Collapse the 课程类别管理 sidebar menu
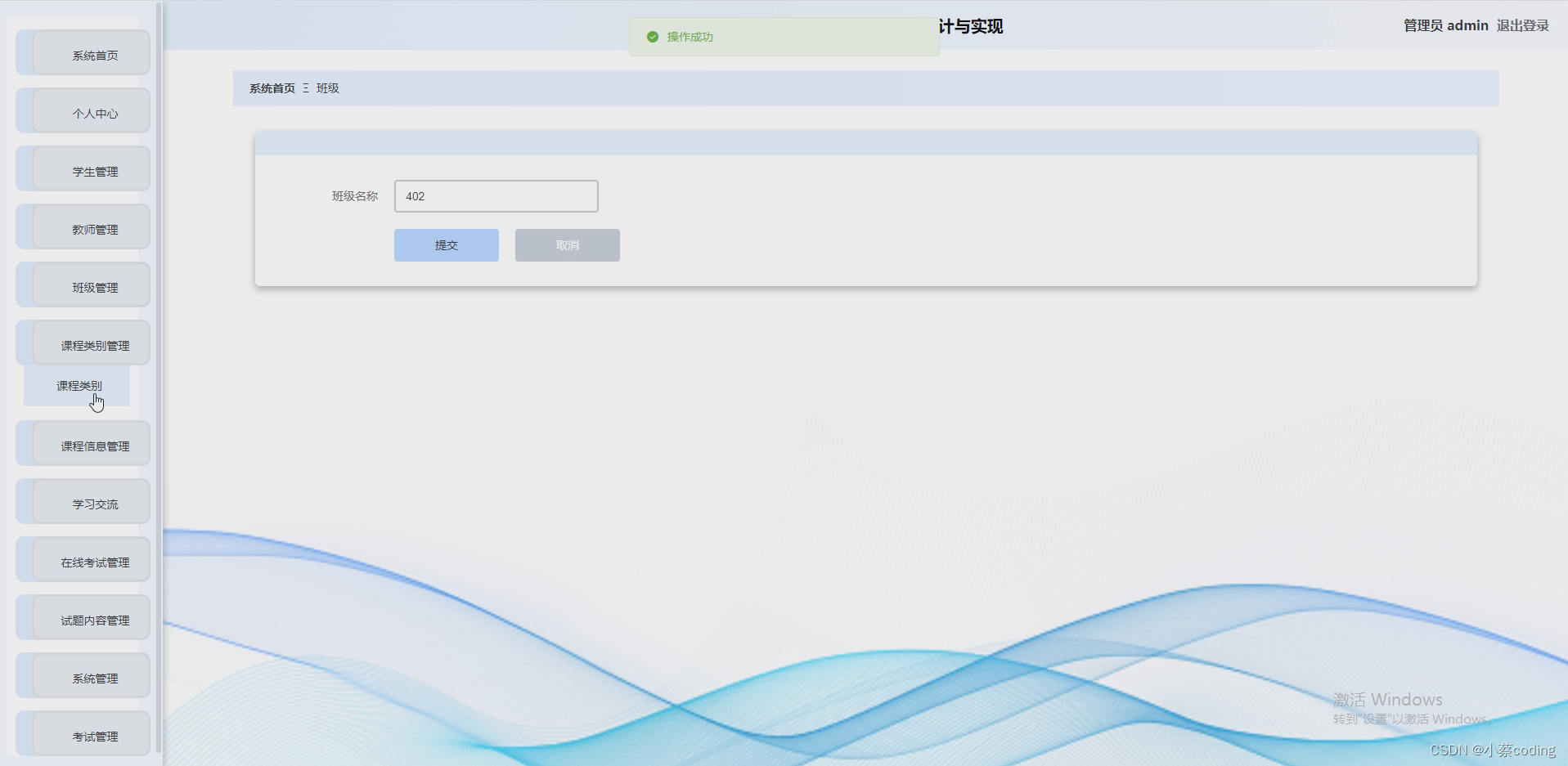This screenshot has height=766, width=1568. [83, 343]
